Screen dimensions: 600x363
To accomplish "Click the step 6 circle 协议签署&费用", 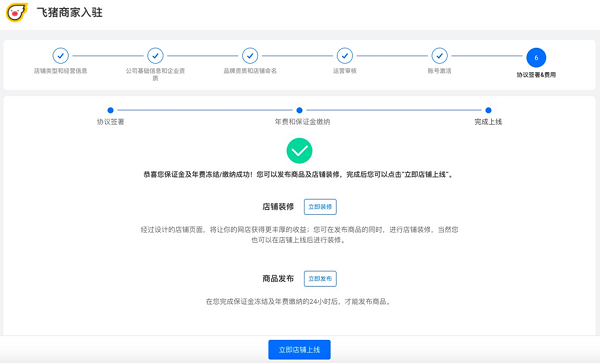I will [x=536, y=57].
